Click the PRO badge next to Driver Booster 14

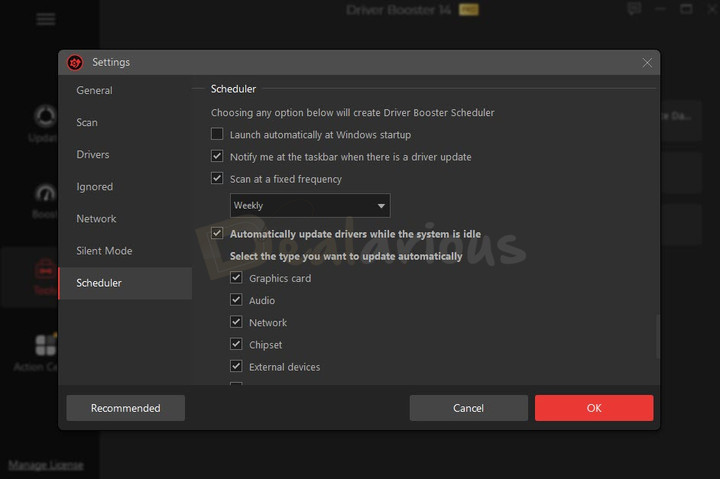coord(469,10)
